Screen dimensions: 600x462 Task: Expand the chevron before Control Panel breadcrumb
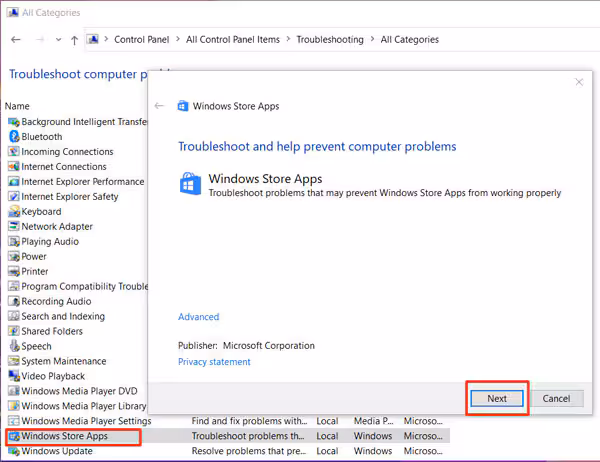click(106, 39)
